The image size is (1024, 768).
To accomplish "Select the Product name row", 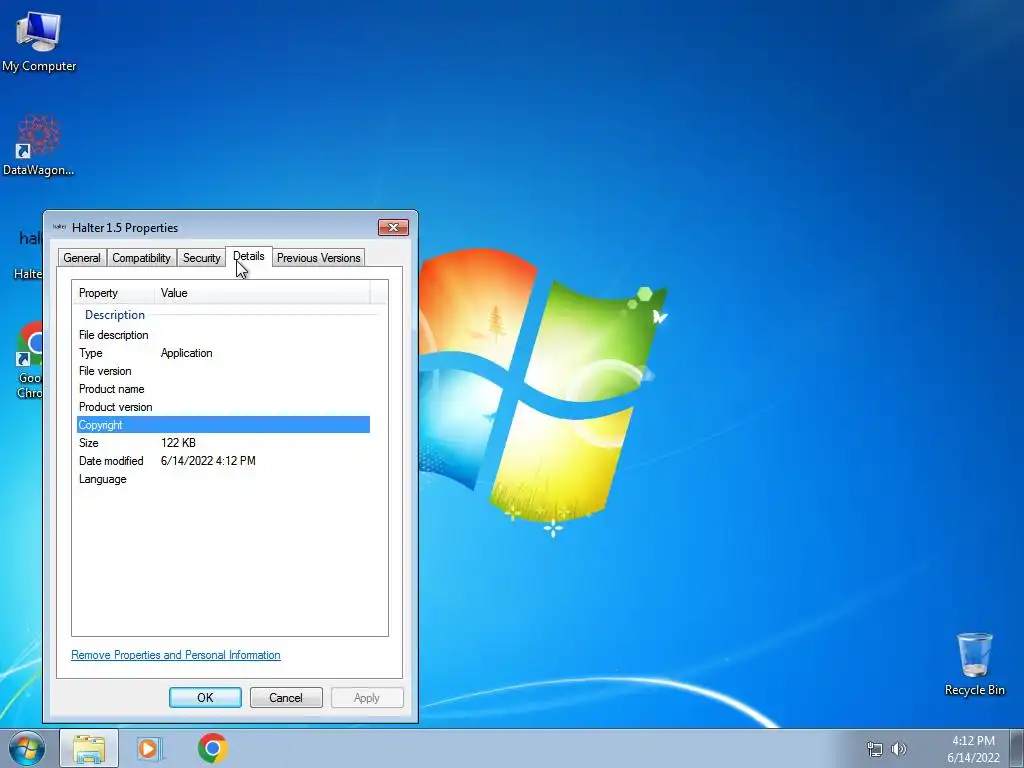I will (x=223, y=389).
